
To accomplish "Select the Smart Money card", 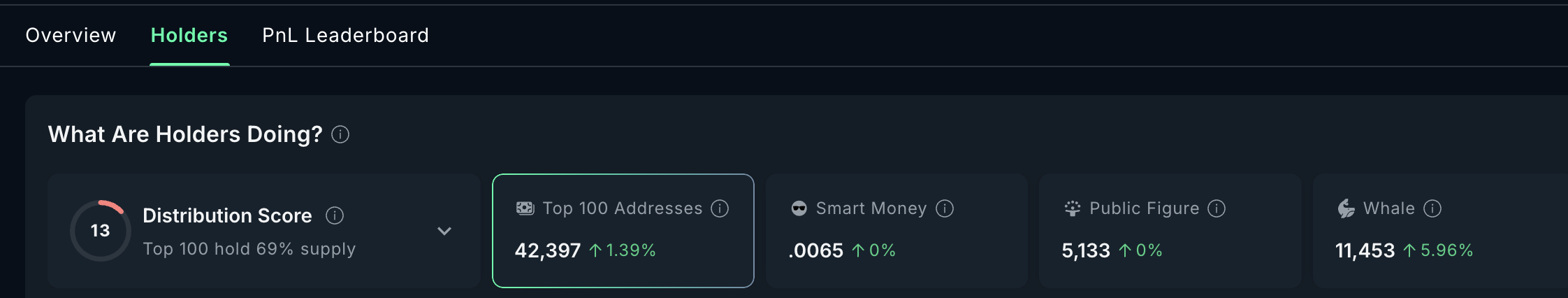I will point(896,231).
